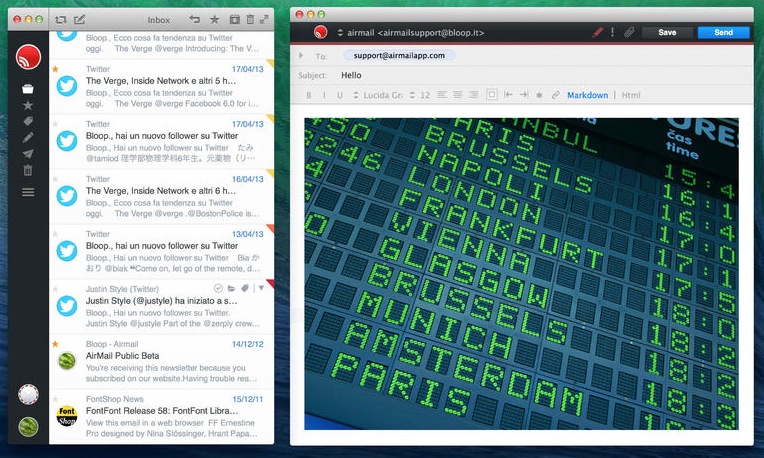This screenshot has height=458, width=764.
Task: Click the Send button
Action: pyautogui.click(x=723, y=32)
